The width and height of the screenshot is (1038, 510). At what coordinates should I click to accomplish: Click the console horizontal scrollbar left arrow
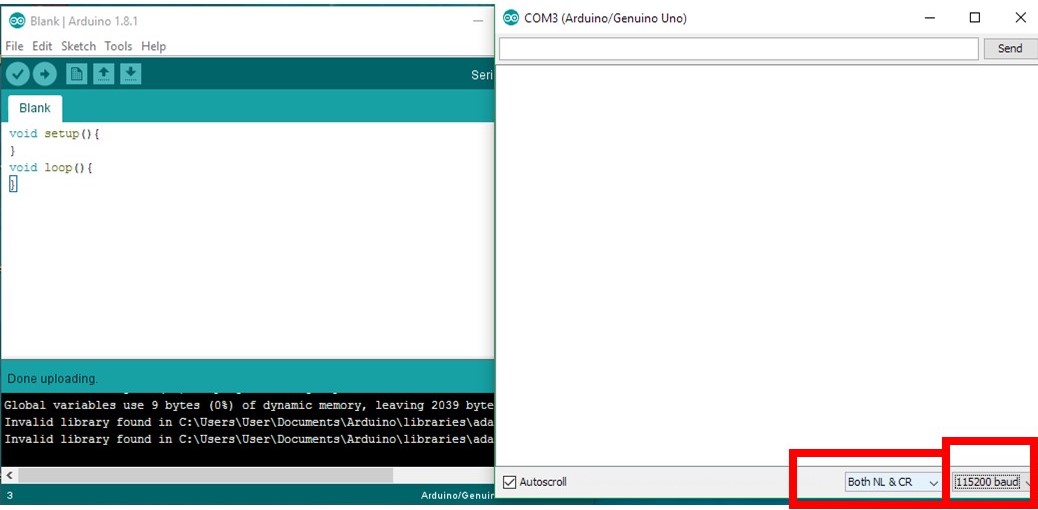tap(9, 475)
